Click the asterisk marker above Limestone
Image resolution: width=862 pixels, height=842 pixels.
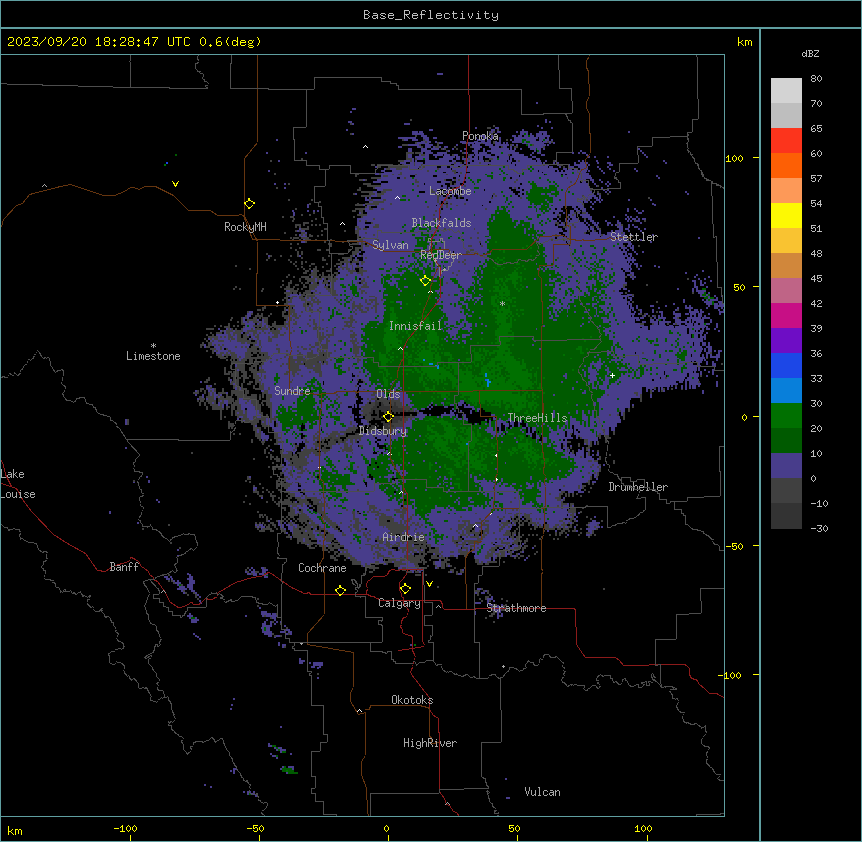point(153,346)
